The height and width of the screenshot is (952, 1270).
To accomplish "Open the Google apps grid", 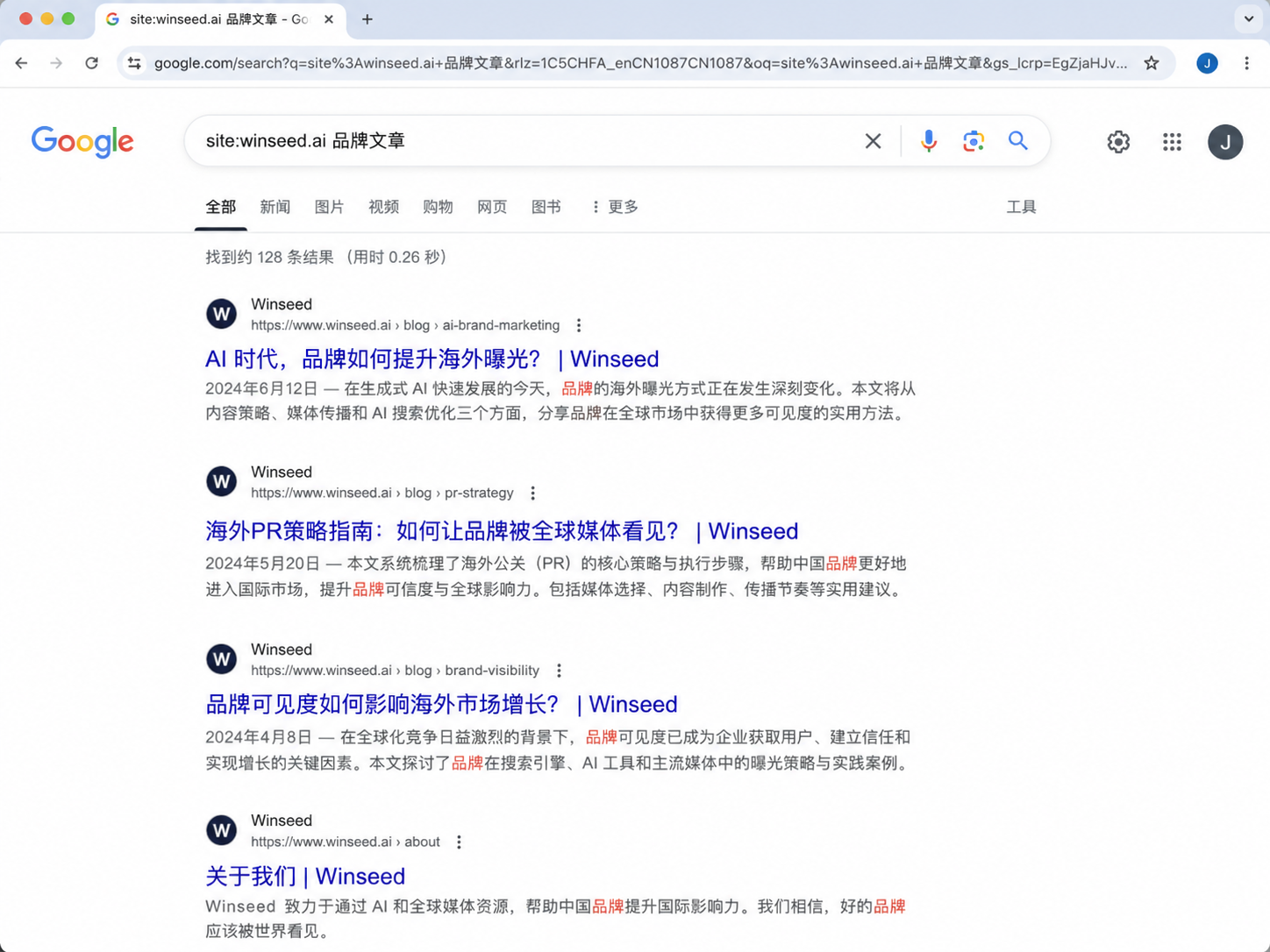I will click(1172, 142).
